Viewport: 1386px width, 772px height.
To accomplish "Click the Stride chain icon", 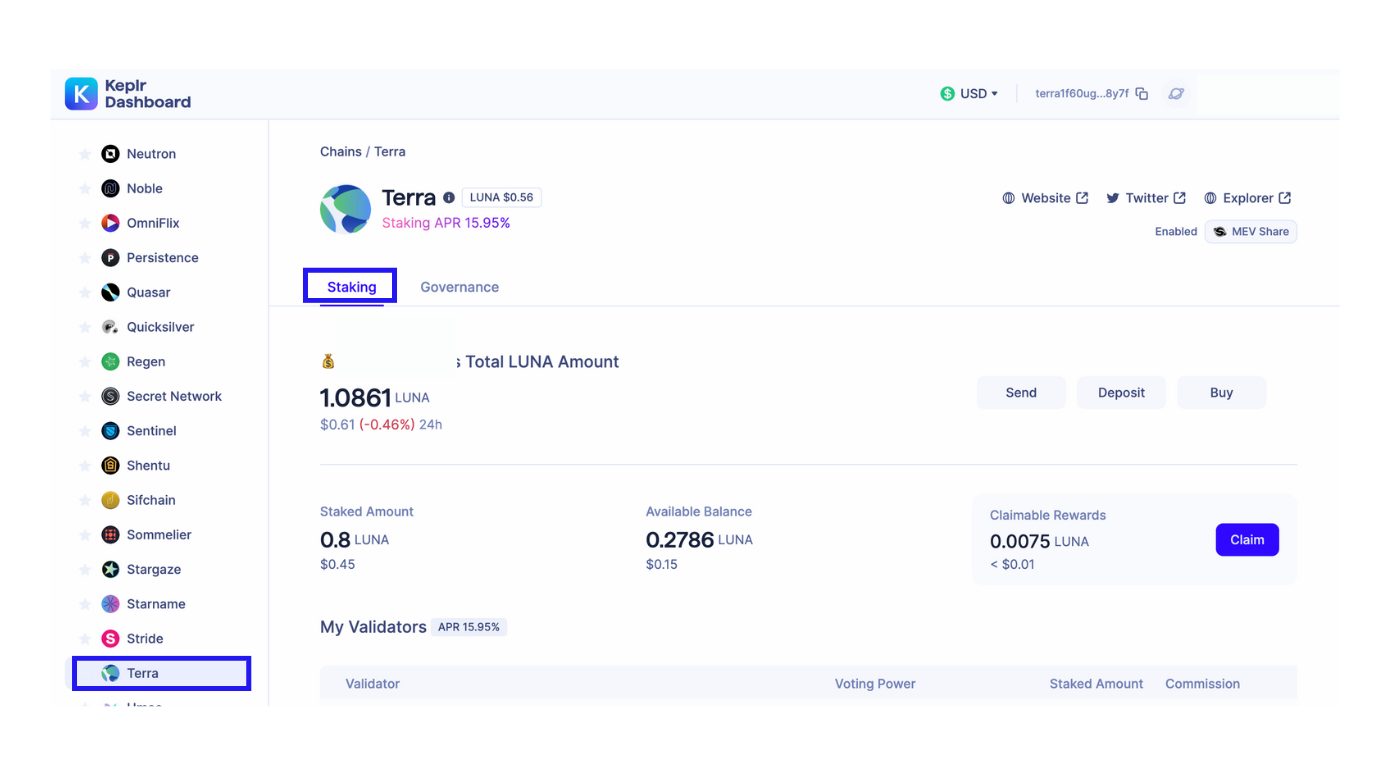I will point(111,639).
